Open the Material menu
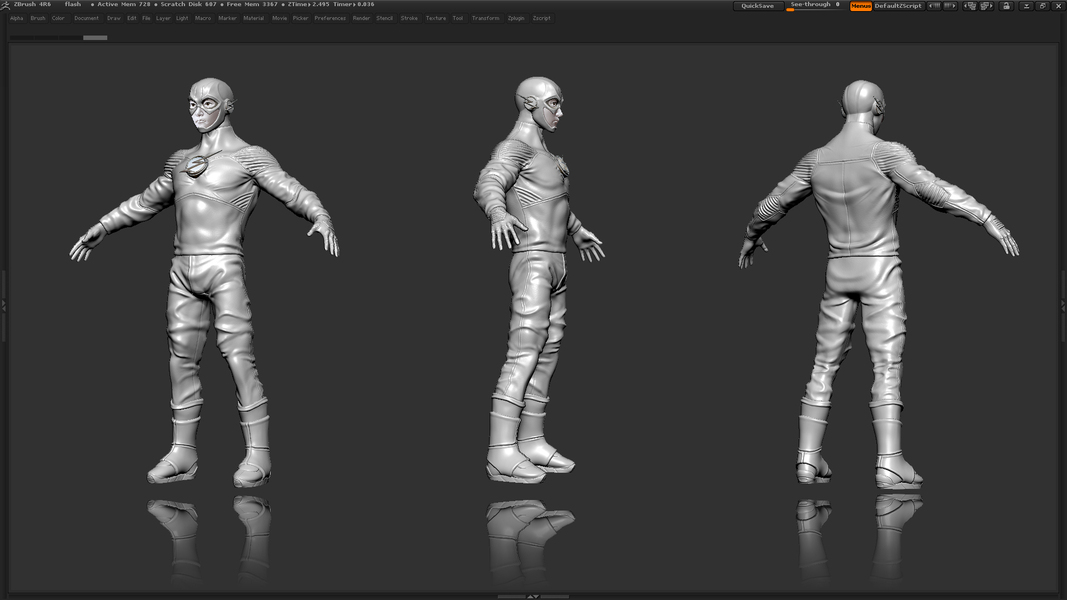Screen dimensions: 1067x600 254,18
